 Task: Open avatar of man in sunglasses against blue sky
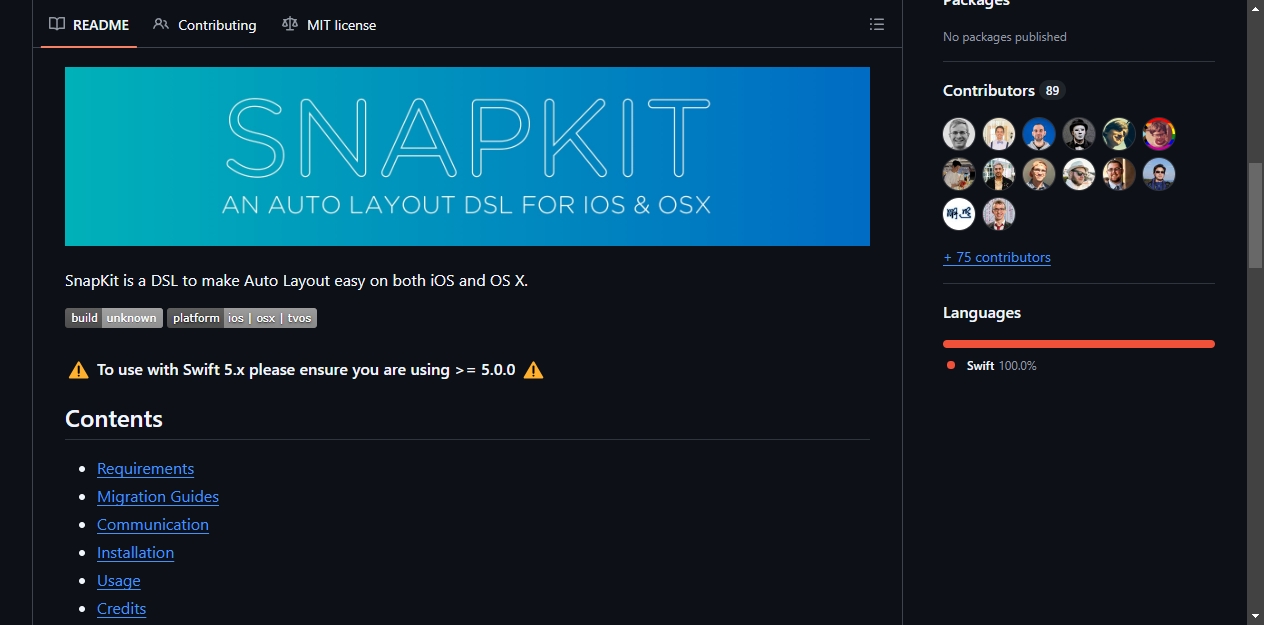1159,174
